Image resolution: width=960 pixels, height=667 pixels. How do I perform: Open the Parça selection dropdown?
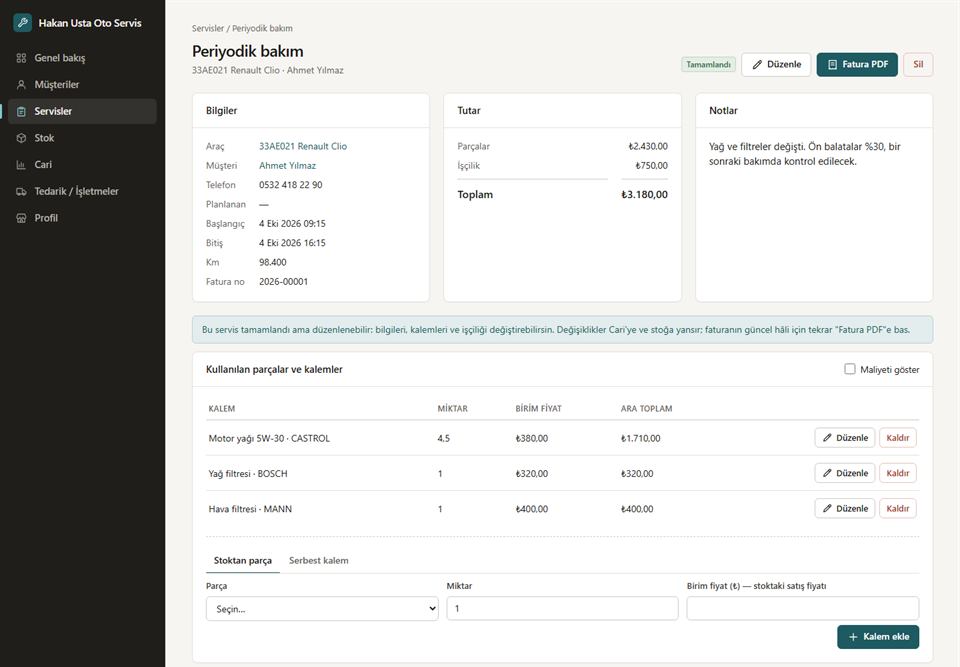[x=322, y=609]
